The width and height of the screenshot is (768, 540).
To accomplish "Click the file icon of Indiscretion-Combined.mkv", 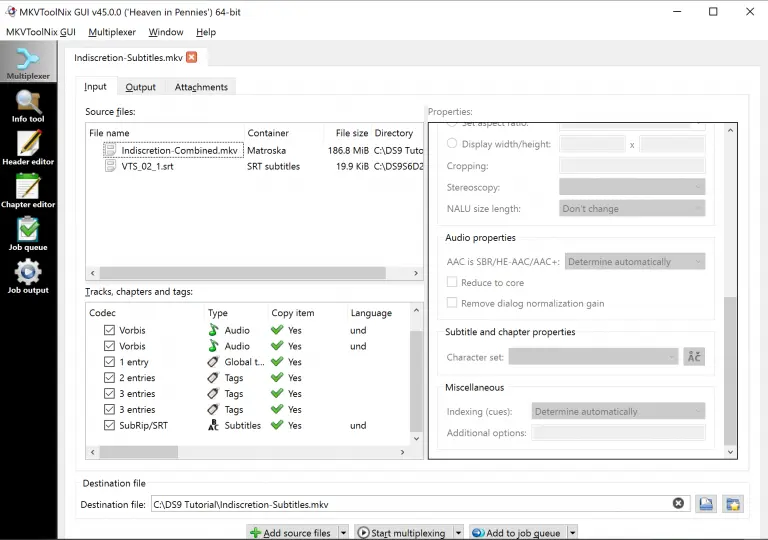I will click(110, 150).
